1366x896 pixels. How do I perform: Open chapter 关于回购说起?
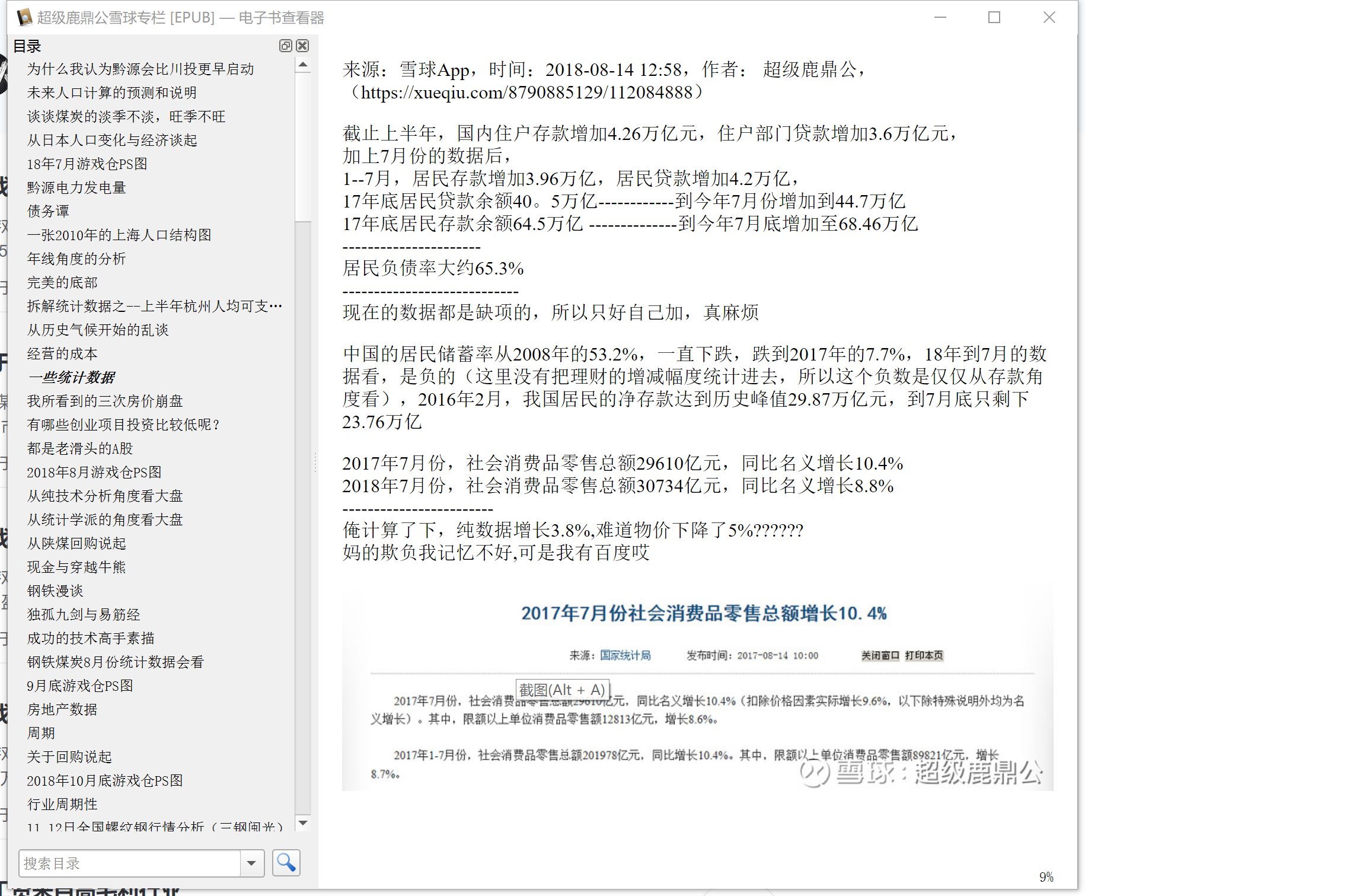click(69, 757)
